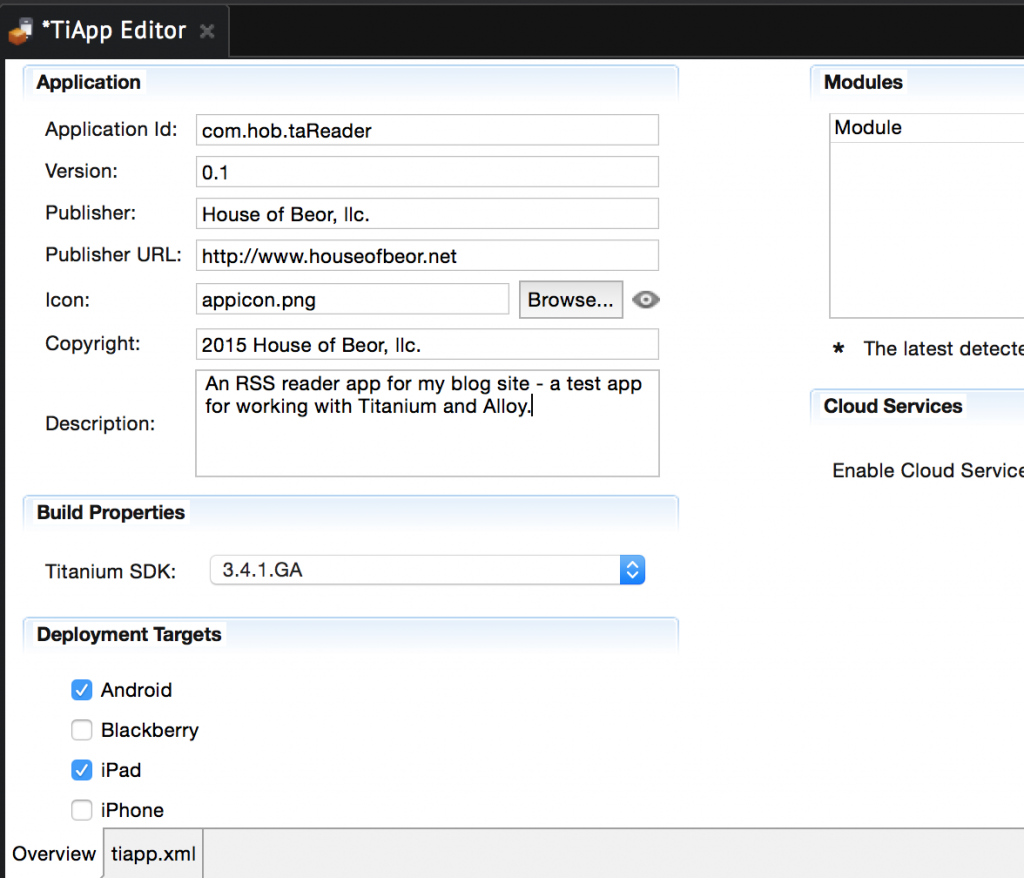Click the Cloud Services section header
Image resolution: width=1024 pixels, height=878 pixels.
(x=893, y=406)
